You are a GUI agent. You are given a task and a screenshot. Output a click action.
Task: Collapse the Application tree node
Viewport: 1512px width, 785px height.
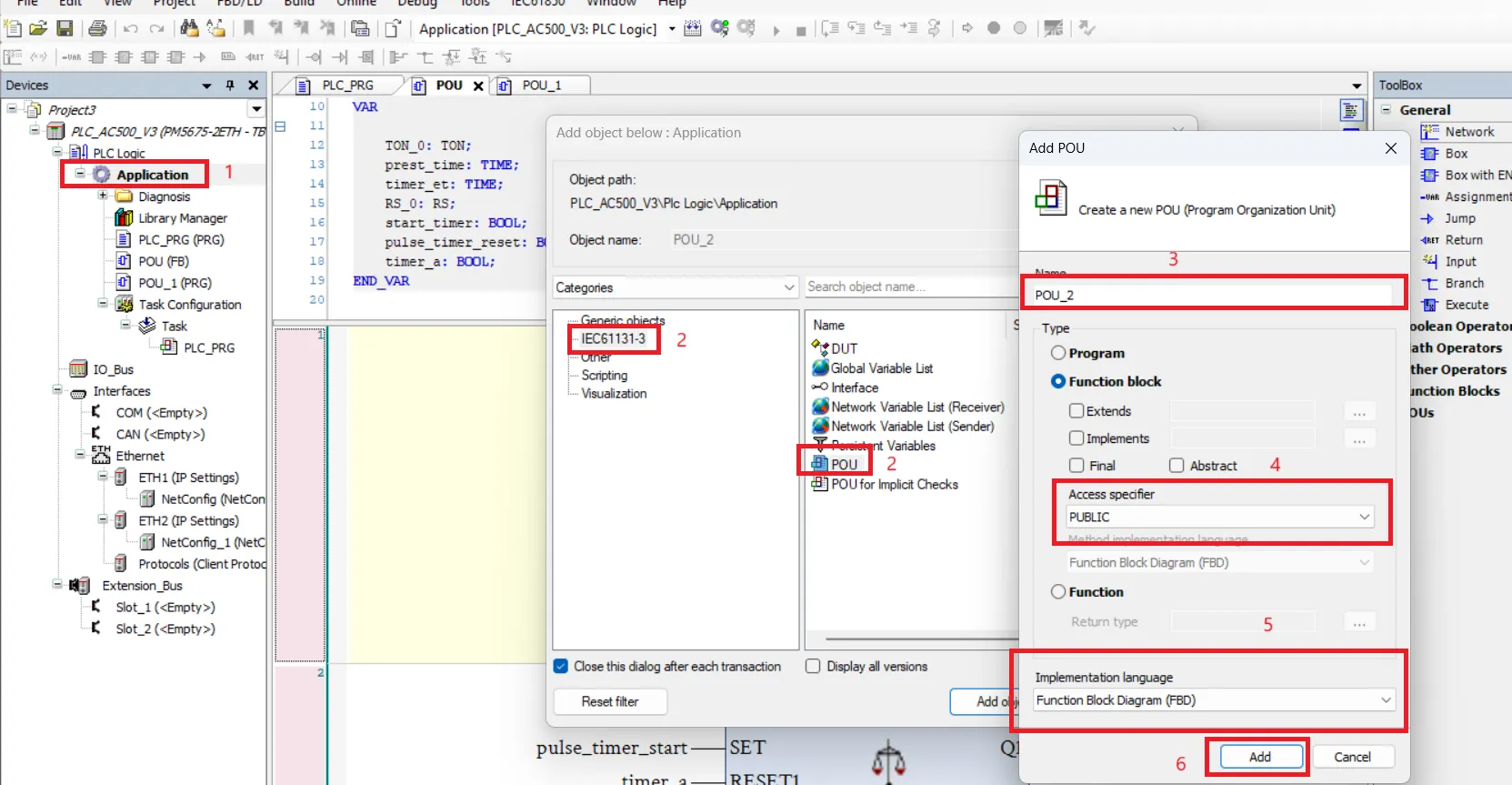(80, 174)
